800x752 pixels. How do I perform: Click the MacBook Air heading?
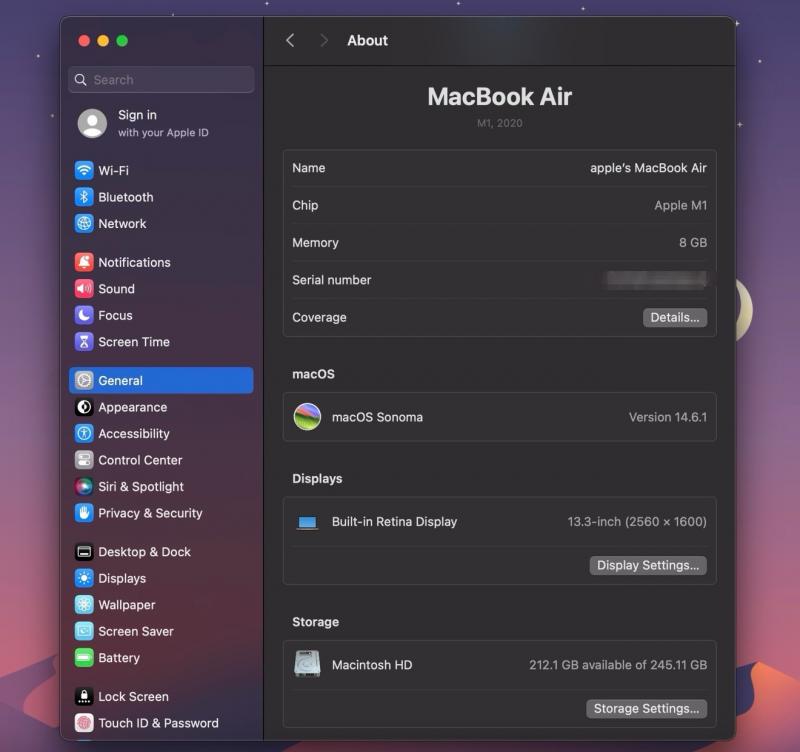click(499, 96)
